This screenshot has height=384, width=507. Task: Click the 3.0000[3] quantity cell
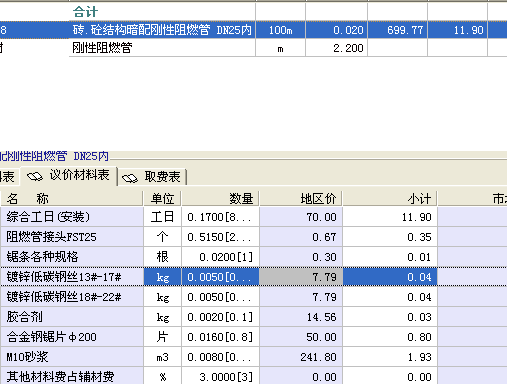coord(220,376)
